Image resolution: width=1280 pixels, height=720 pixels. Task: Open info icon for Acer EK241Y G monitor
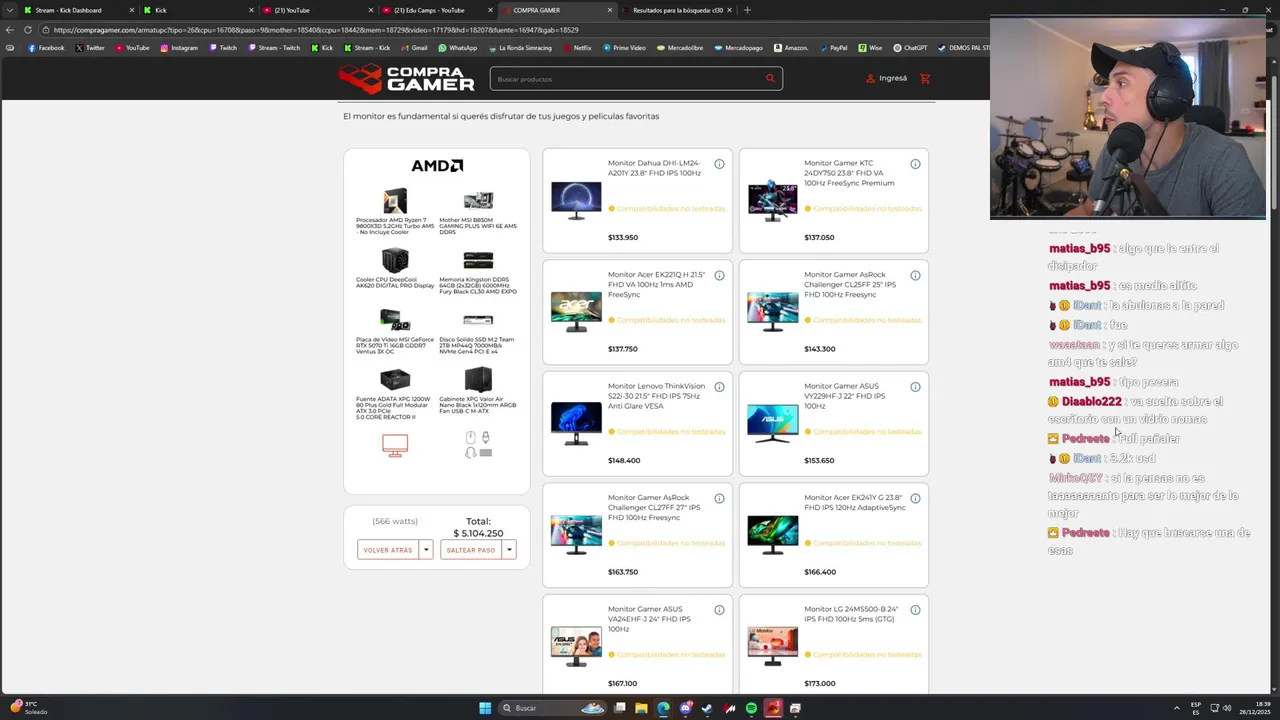pyautogui.click(x=915, y=498)
